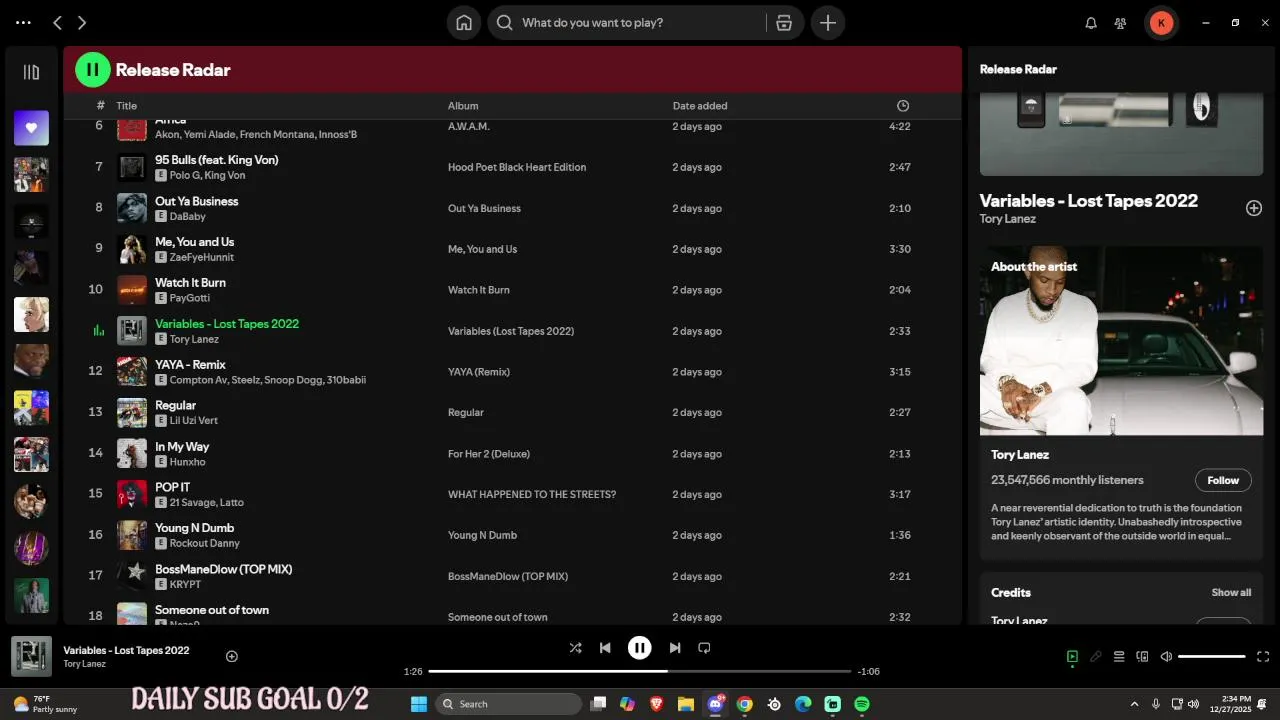Show all credits
Screen dimensions: 1280x720
[1231, 592]
